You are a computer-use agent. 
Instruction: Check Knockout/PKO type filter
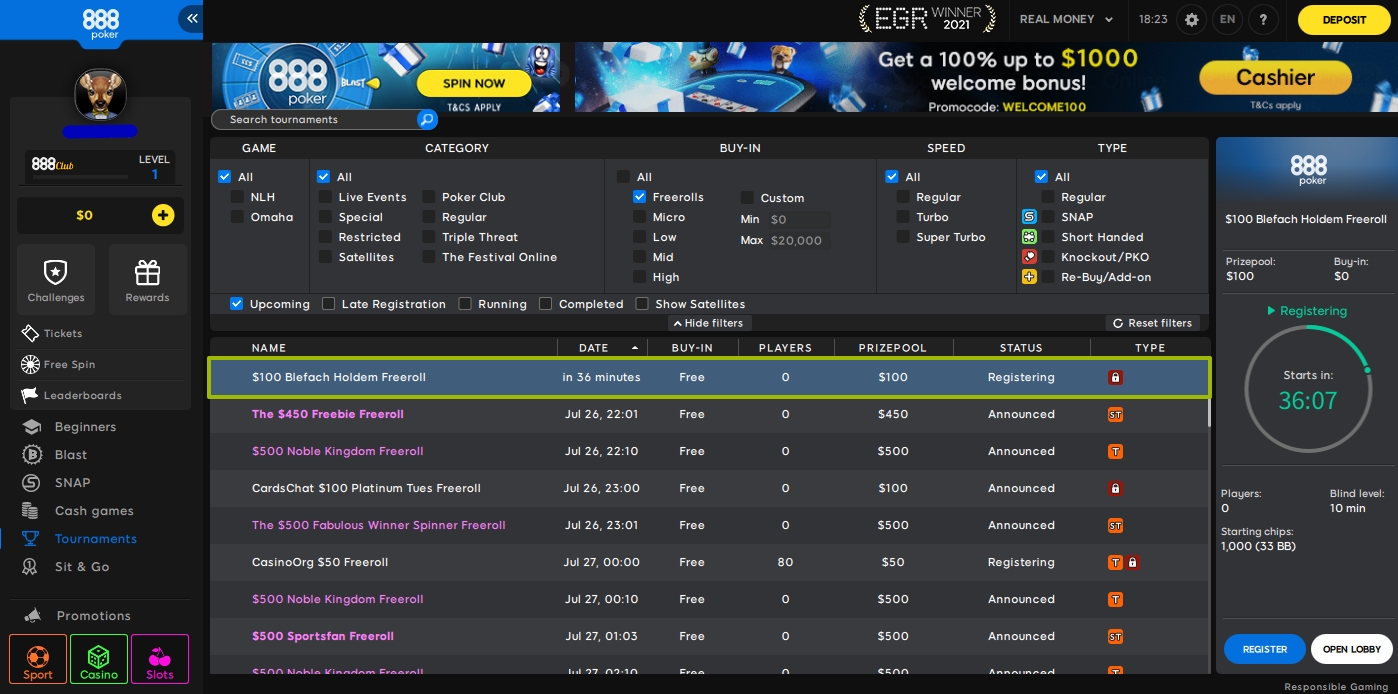1048,257
